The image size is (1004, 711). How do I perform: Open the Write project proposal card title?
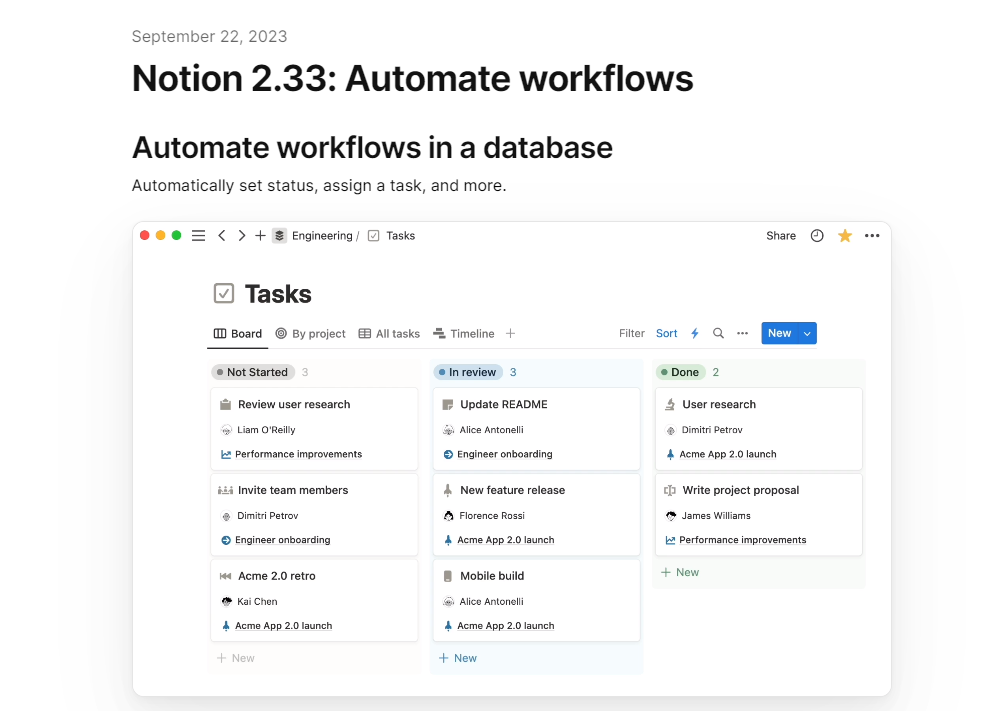pos(741,490)
